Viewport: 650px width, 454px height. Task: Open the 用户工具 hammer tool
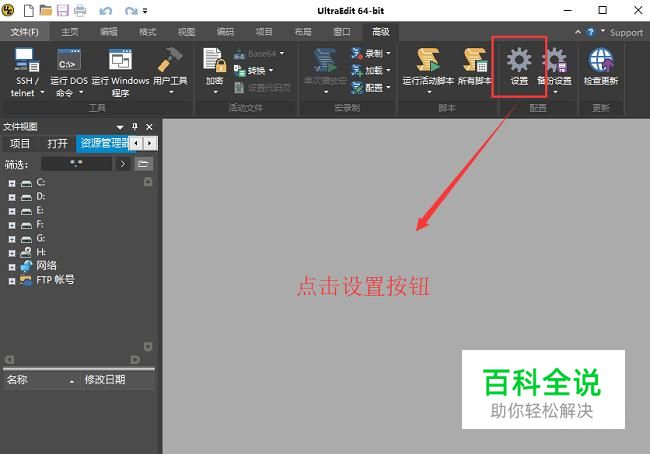click(x=170, y=59)
